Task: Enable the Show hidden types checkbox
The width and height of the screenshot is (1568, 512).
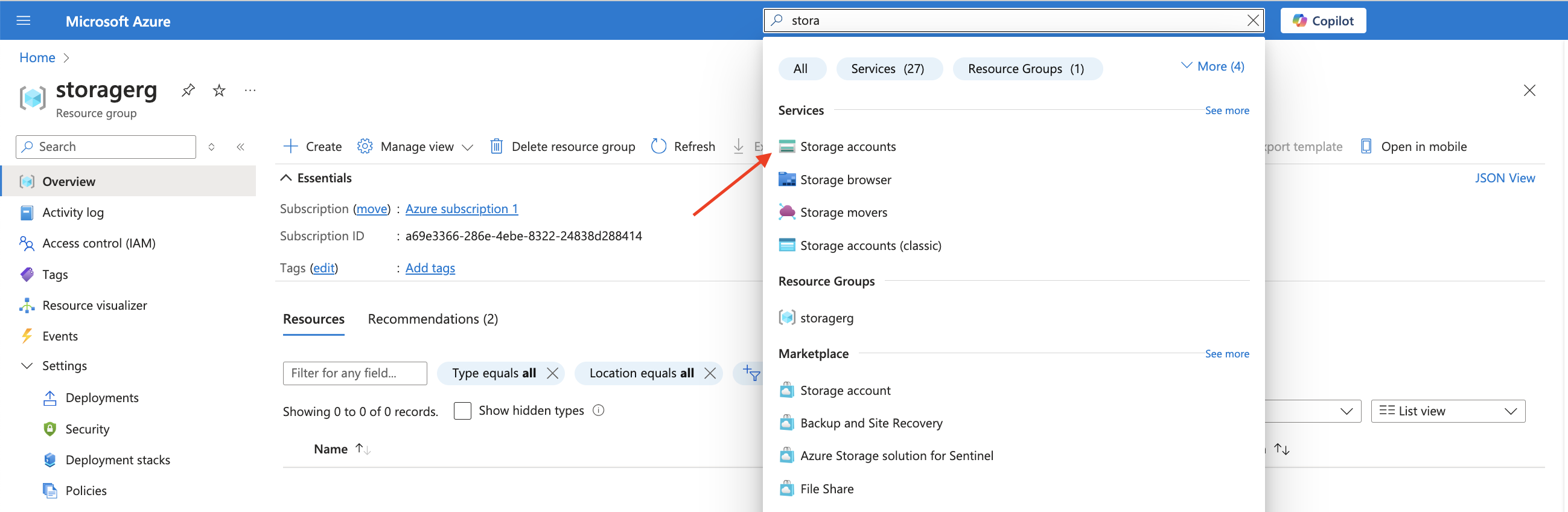Action: [462, 411]
